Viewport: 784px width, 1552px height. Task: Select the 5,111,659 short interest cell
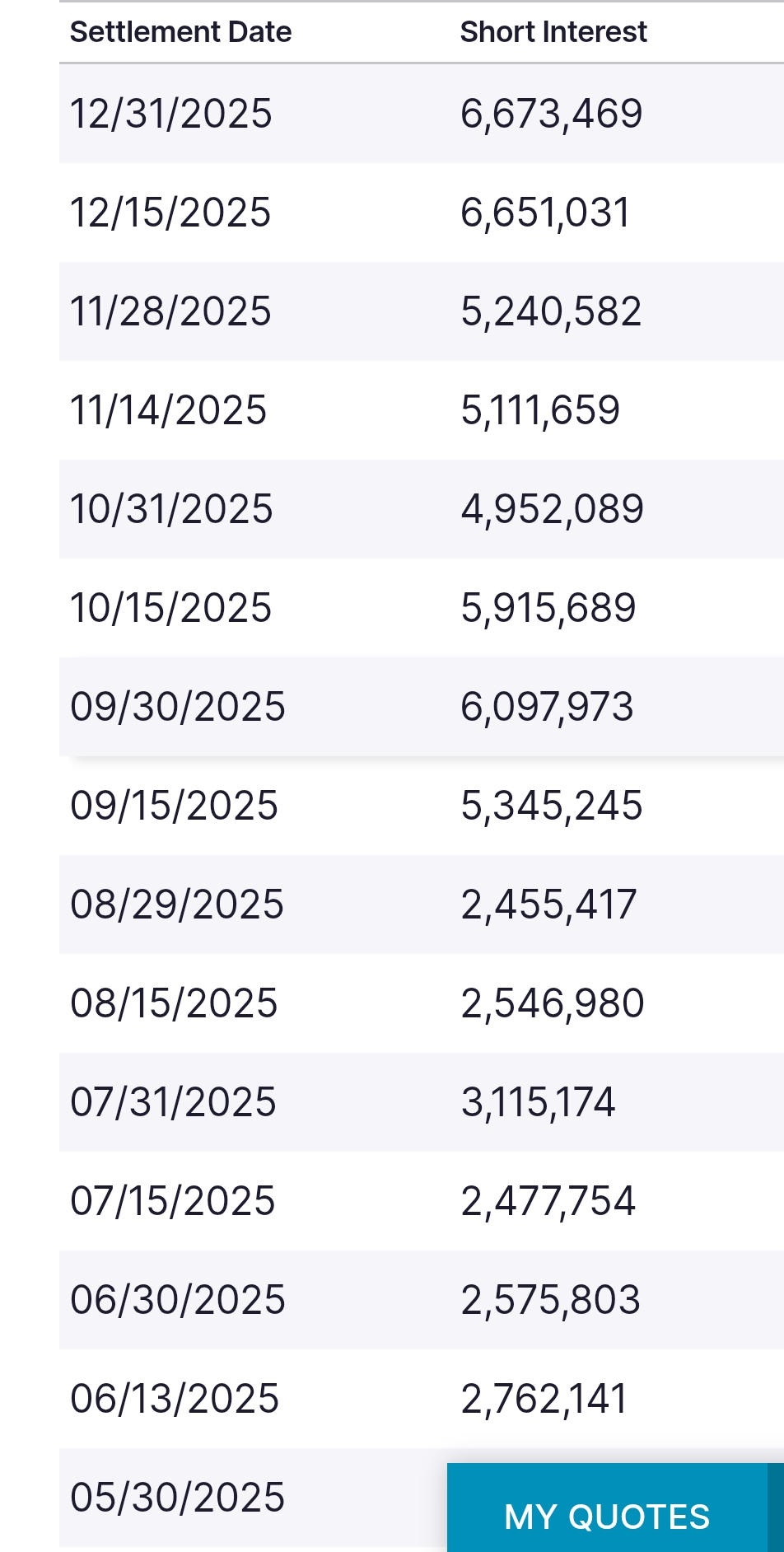[x=540, y=410]
